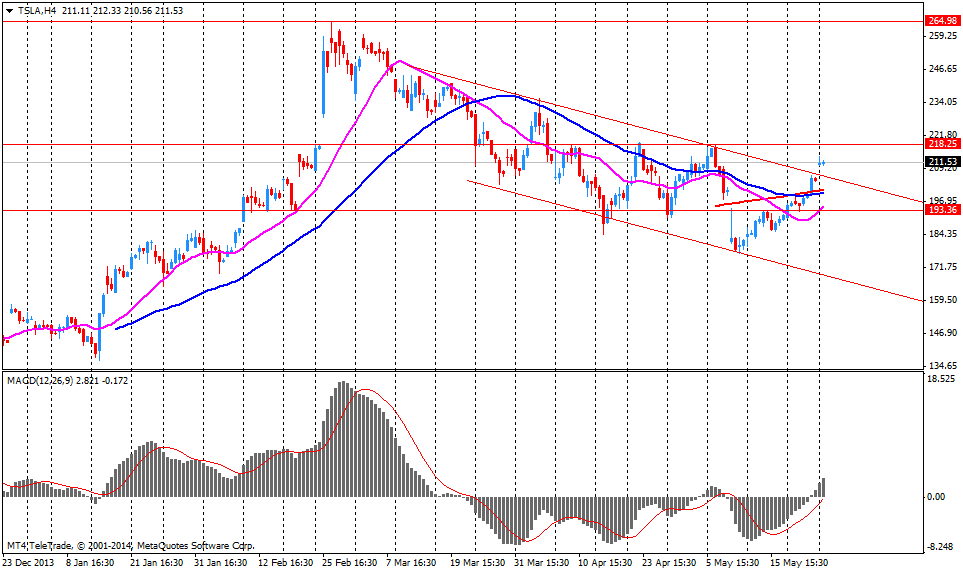
Task: Click the TSLA,H4 symbol title text
Action: point(36,10)
